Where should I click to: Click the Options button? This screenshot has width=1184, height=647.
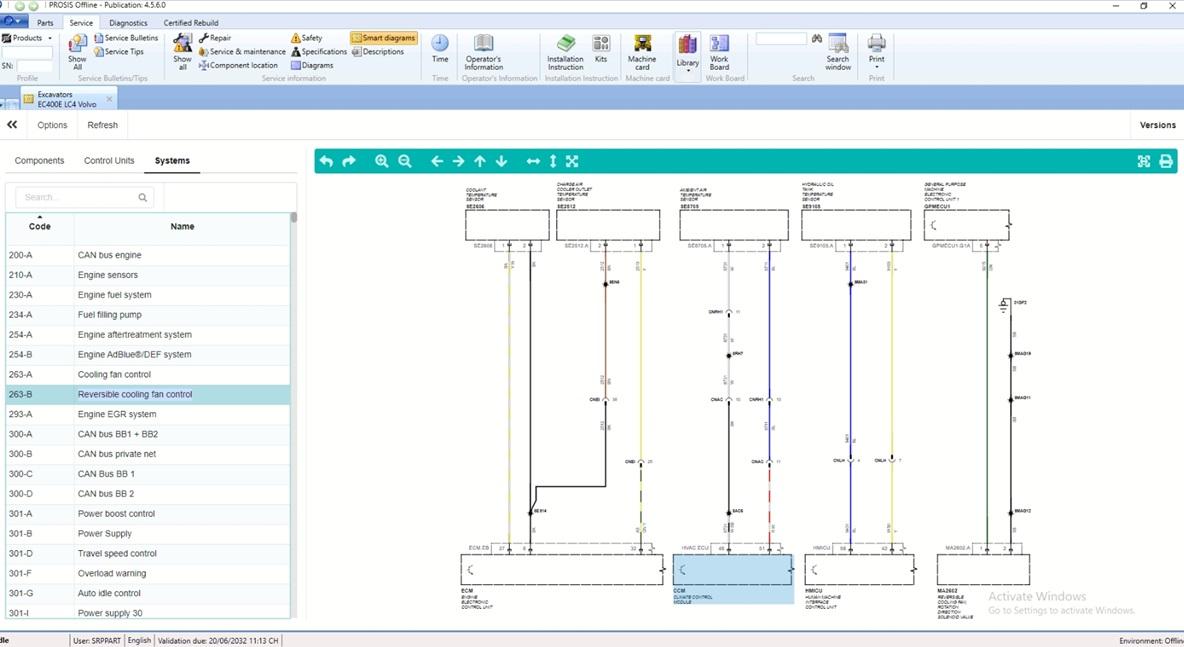[52, 125]
